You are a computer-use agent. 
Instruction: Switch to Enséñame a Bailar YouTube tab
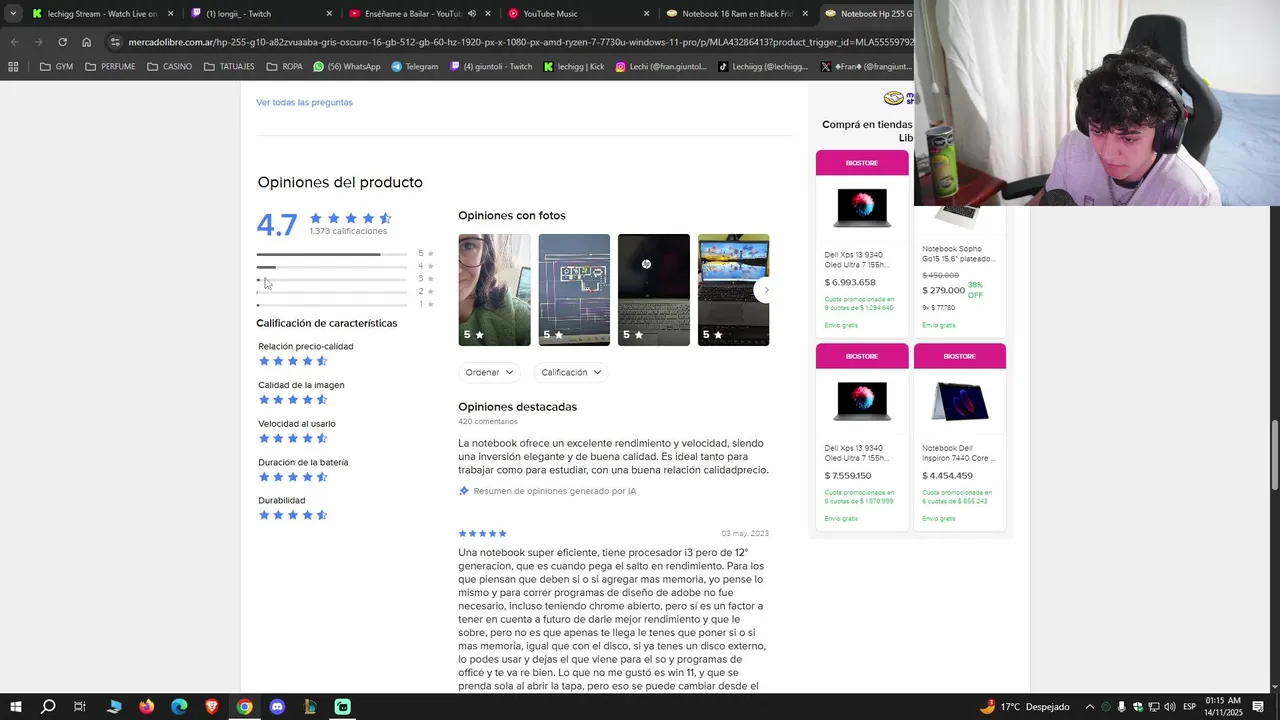pos(420,14)
